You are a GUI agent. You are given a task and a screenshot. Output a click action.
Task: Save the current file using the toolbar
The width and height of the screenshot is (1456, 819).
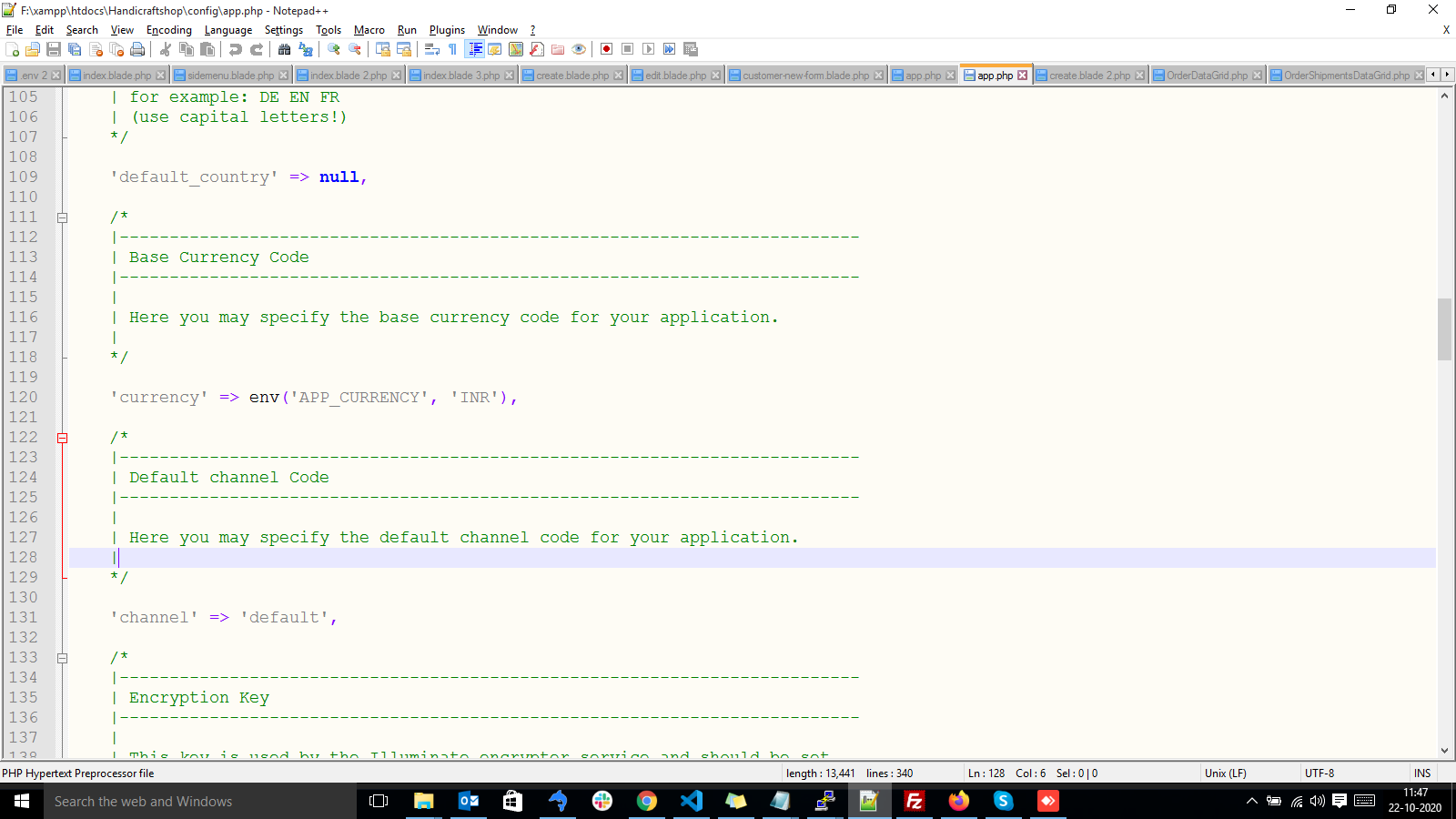(54, 49)
